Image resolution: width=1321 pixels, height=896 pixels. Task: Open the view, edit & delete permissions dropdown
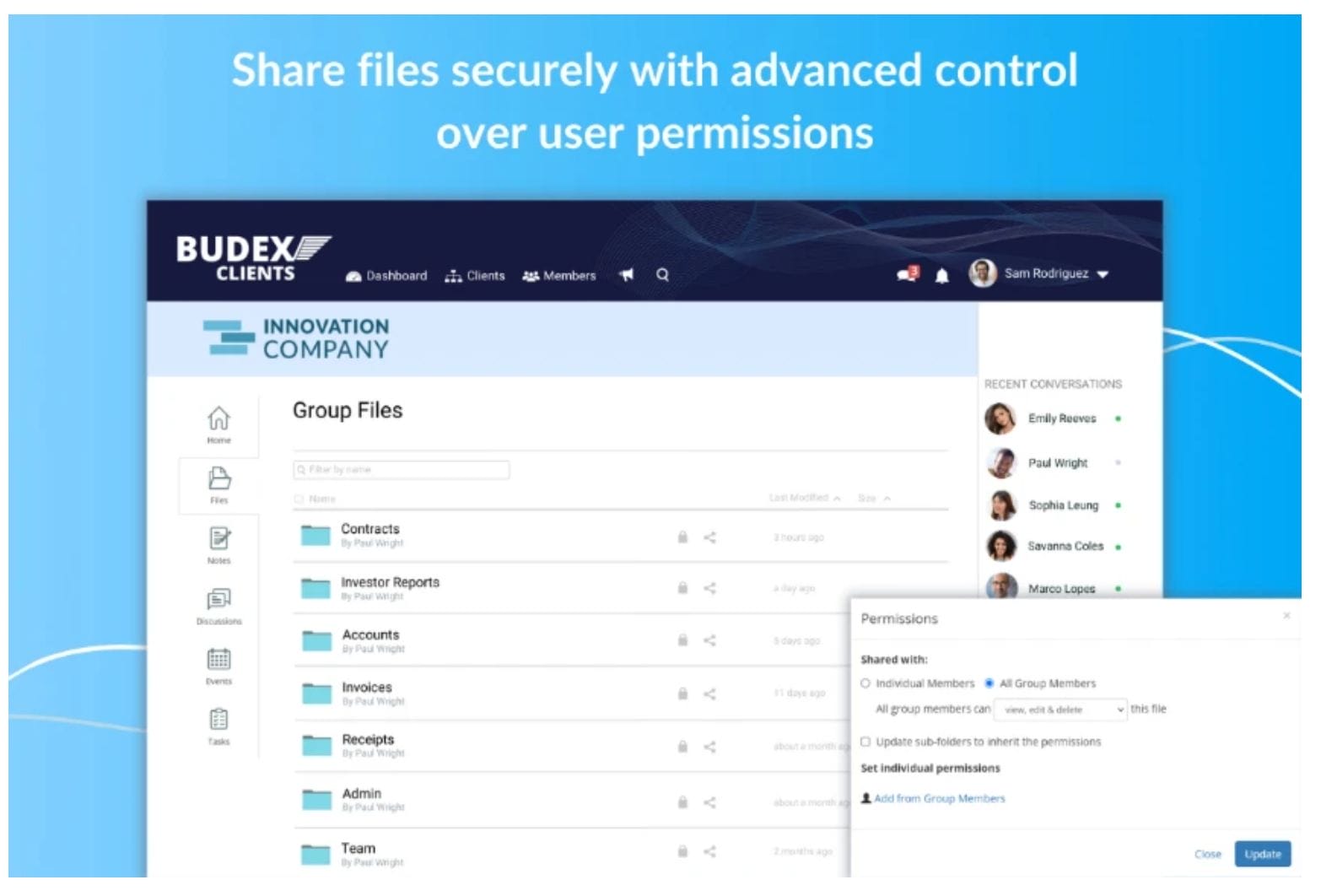click(1059, 710)
